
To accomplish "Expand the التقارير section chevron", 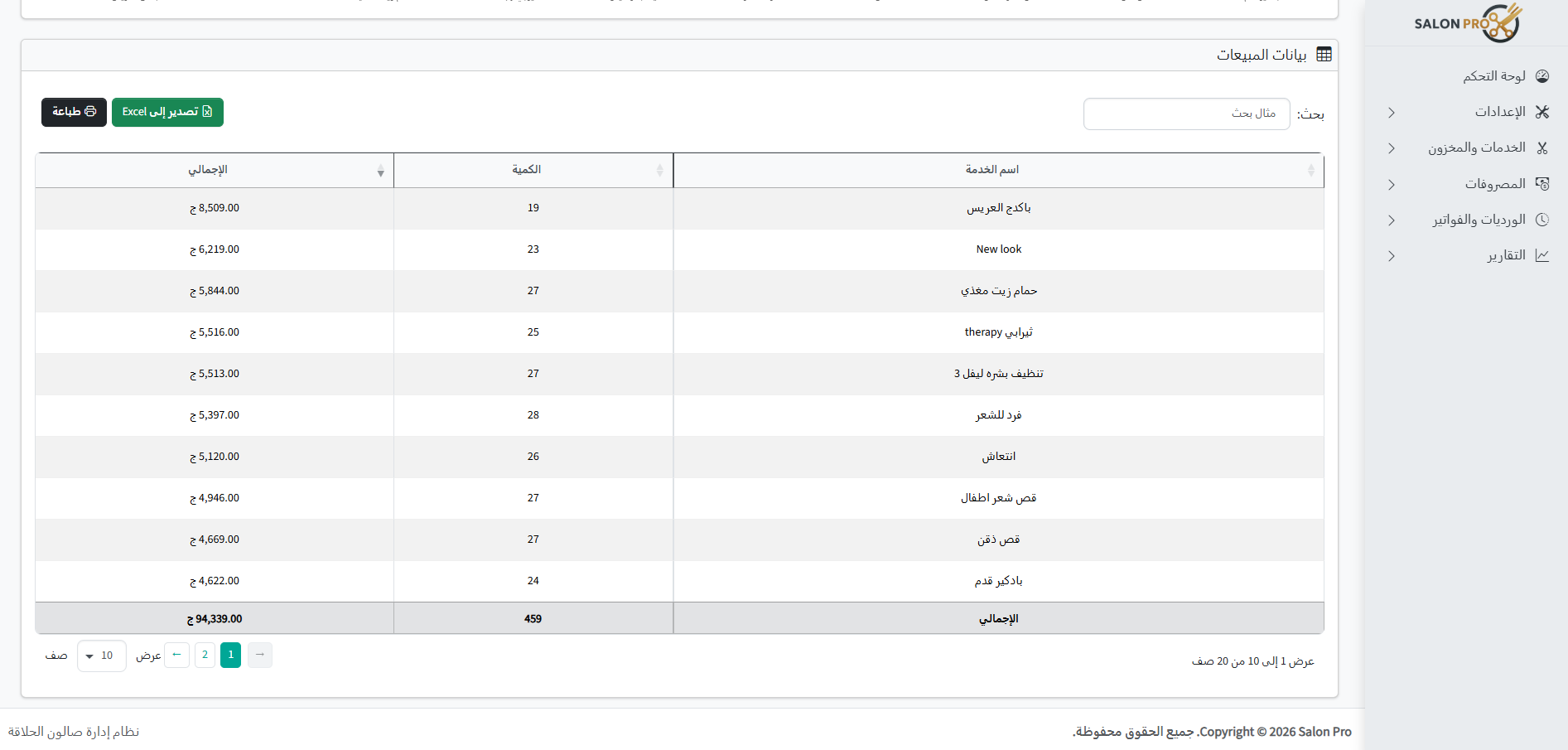I will (x=1392, y=255).
